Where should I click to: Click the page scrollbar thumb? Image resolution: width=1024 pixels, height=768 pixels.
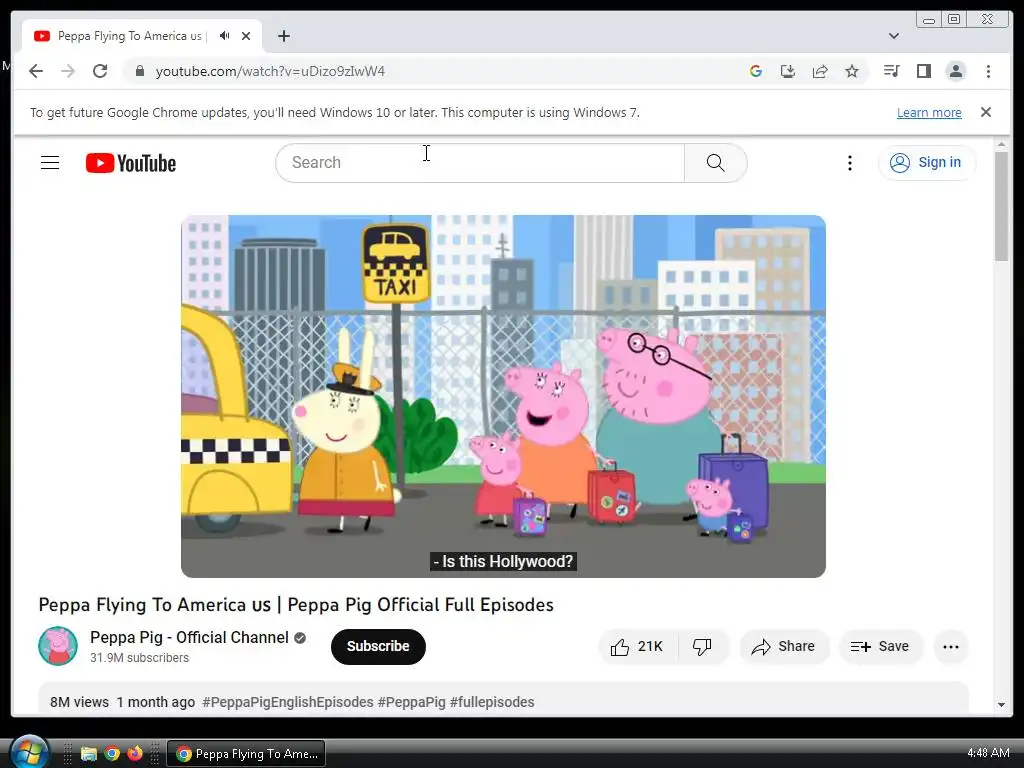[x=1001, y=206]
